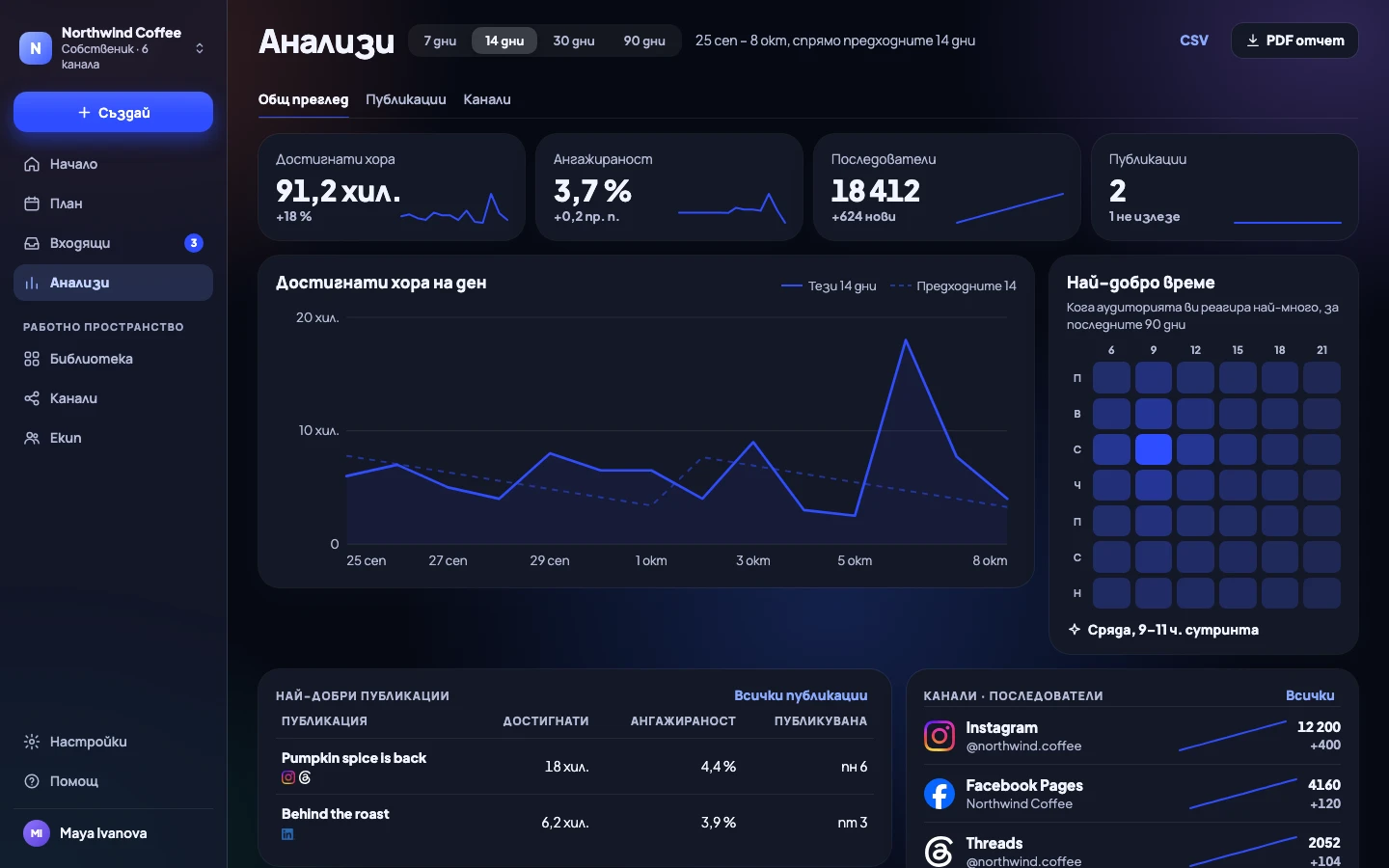Toggle the Тези 14 дни legend item
The image size is (1389, 868).
(x=829, y=285)
